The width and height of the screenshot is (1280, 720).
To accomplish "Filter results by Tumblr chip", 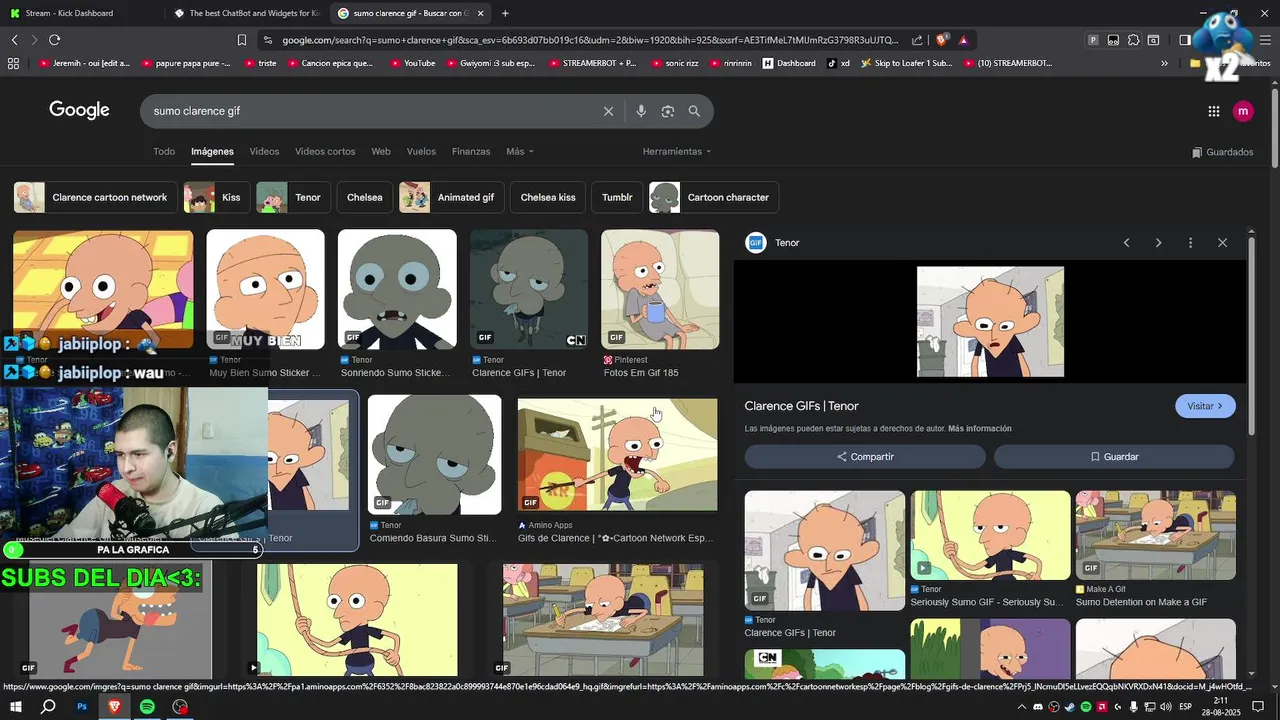I will pyautogui.click(x=617, y=197).
